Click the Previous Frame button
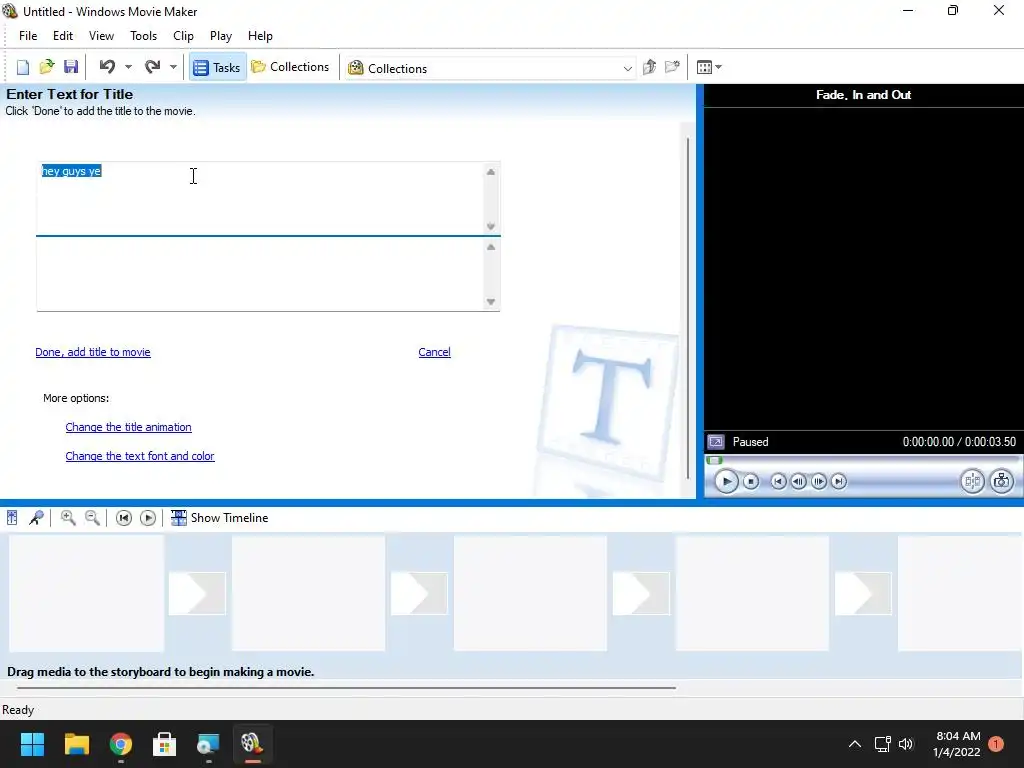Image resolution: width=1024 pixels, height=768 pixels. (x=798, y=482)
